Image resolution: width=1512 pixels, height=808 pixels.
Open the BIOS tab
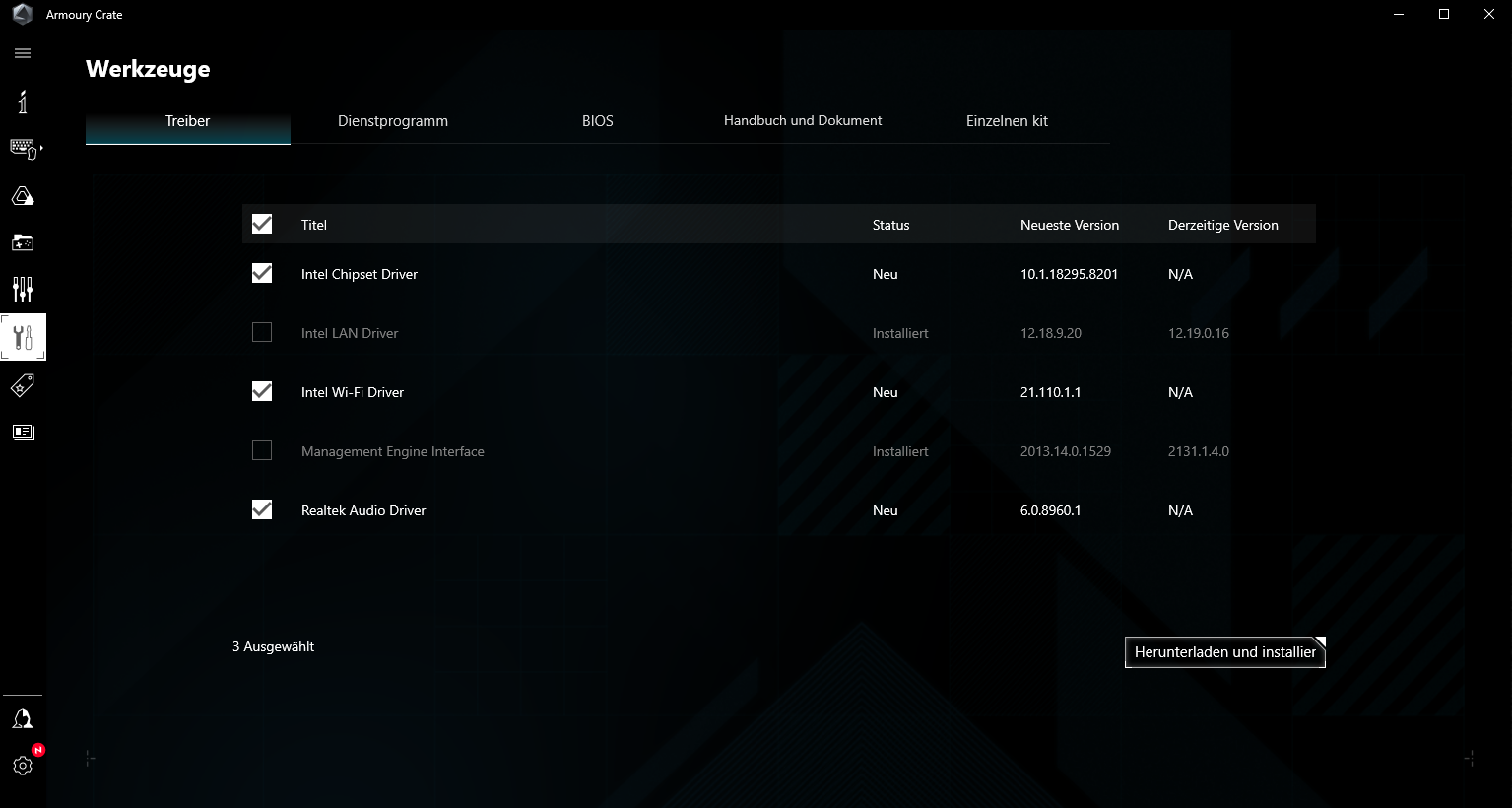tap(598, 121)
